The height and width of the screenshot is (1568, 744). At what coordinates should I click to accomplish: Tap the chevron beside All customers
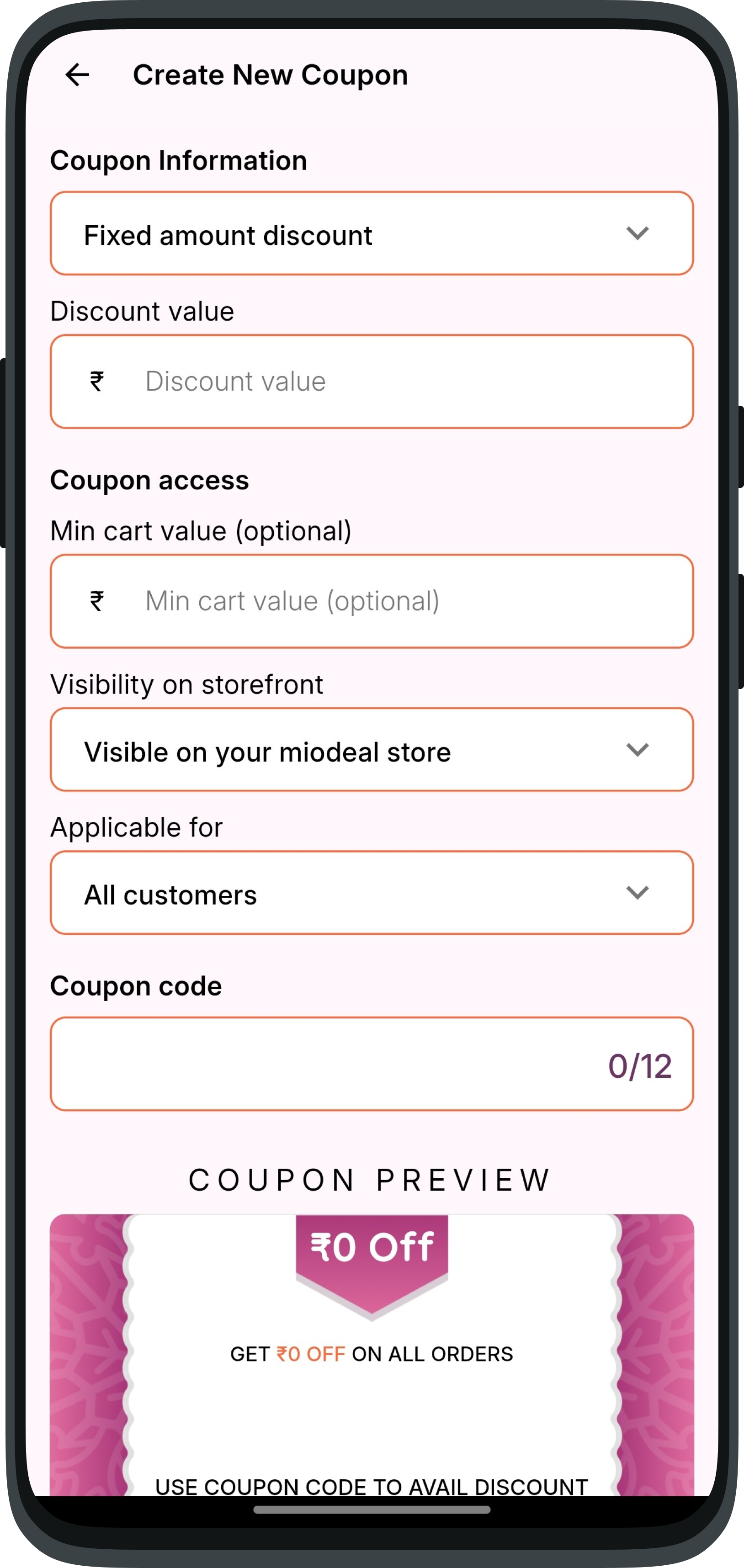[638, 893]
